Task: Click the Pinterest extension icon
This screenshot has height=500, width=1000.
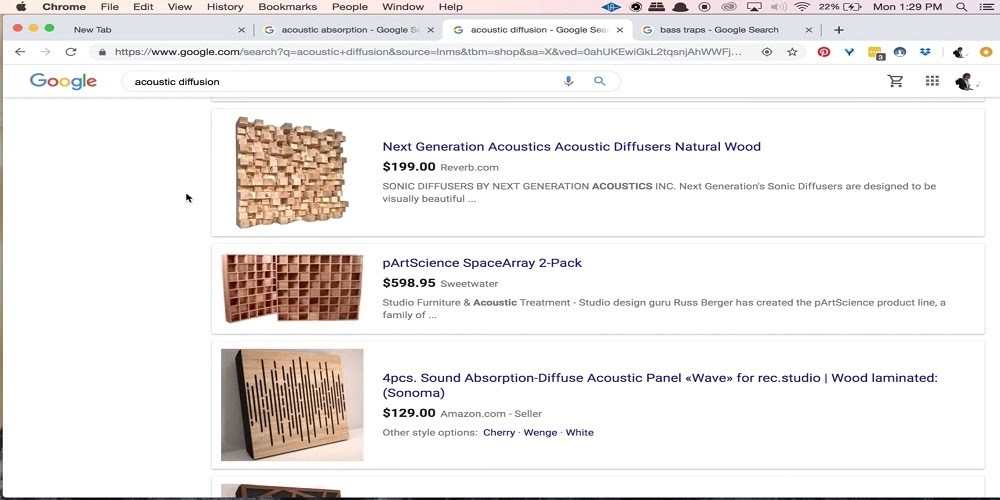Action: pos(824,52)
